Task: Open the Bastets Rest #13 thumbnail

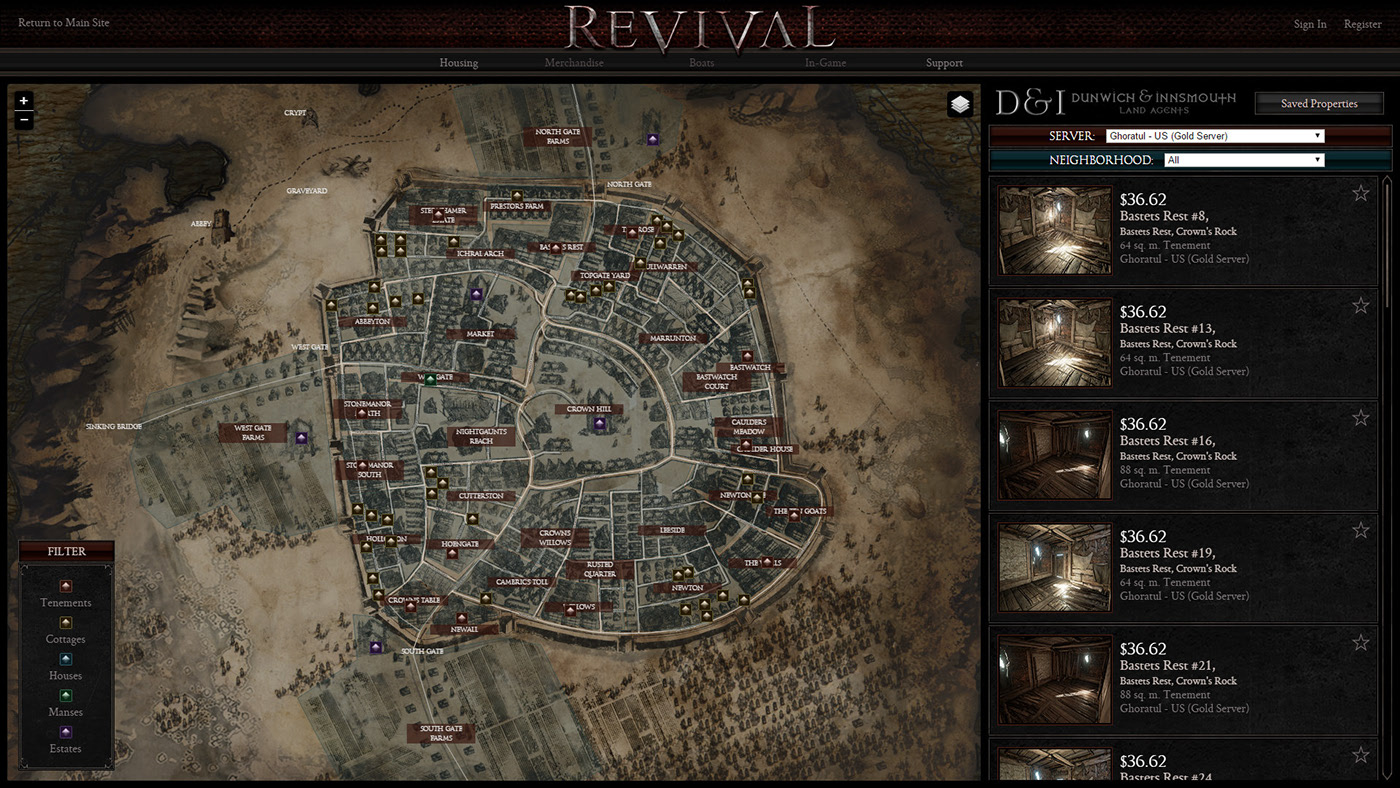Action: click(x=1055, y=343)
